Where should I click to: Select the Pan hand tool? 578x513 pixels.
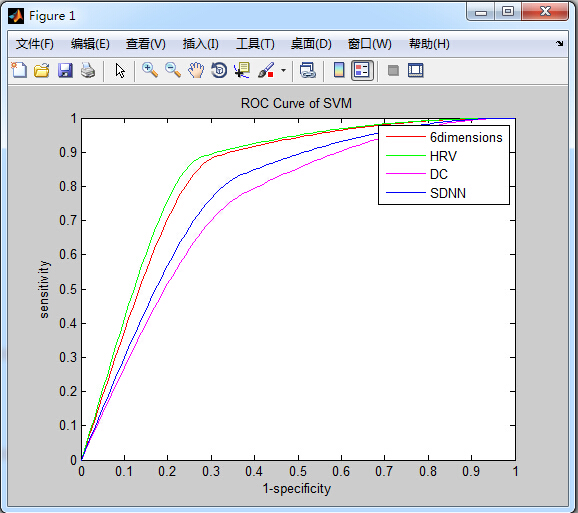pos(196,70)
